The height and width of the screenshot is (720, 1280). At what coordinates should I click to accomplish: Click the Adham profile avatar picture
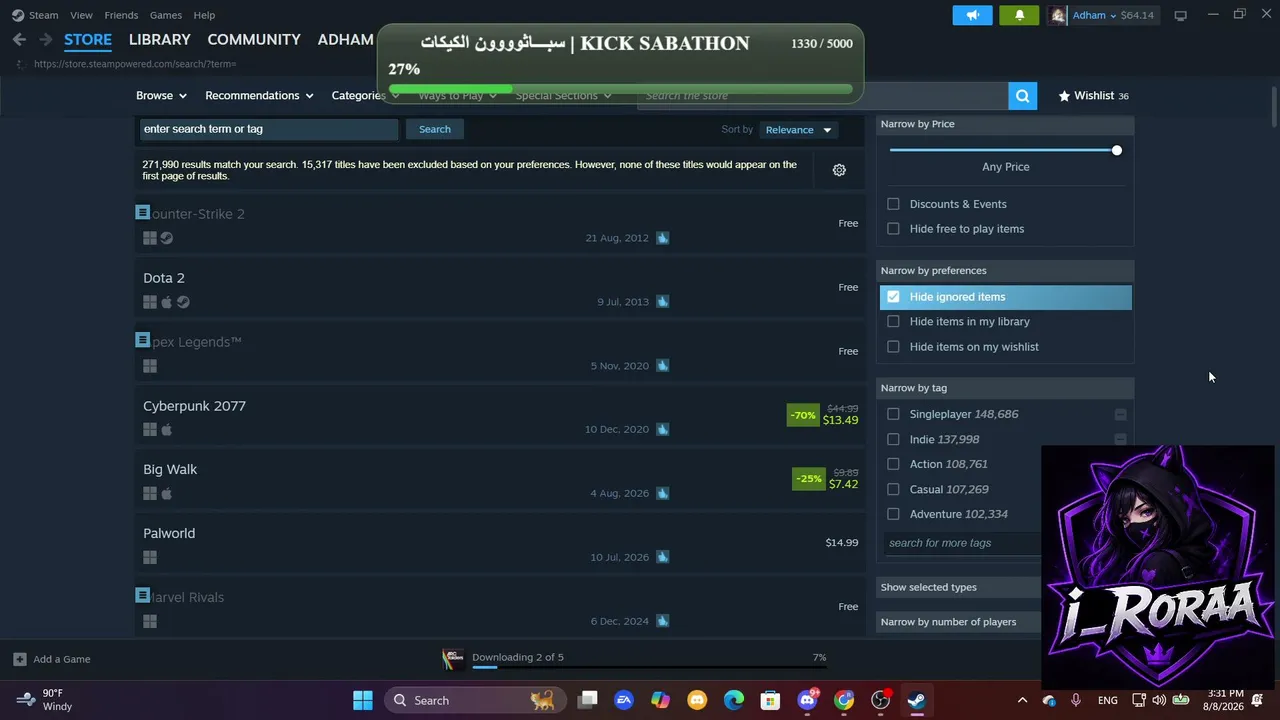click(1058, 15)
